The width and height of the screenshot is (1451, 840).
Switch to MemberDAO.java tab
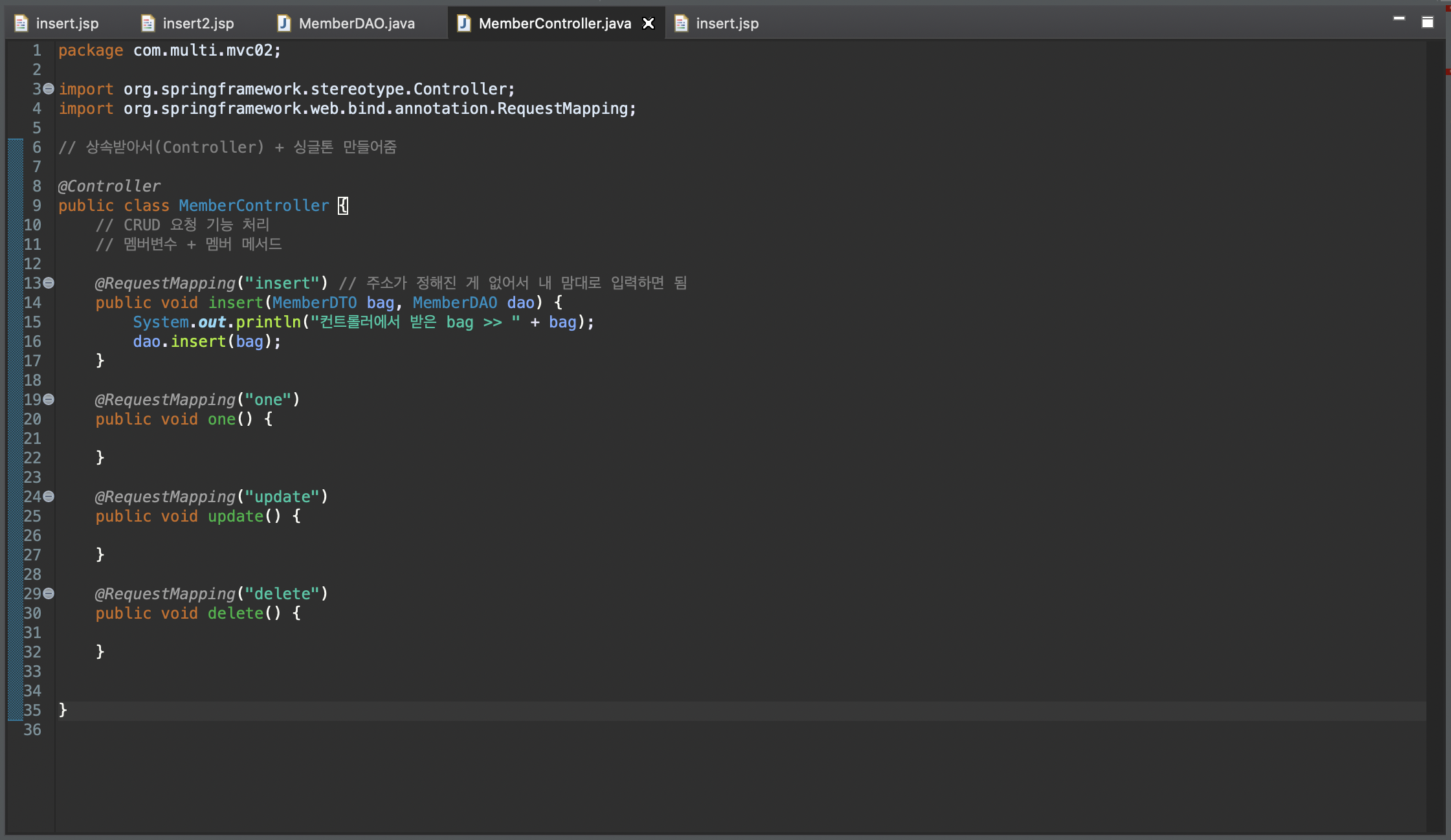(356, 23)
